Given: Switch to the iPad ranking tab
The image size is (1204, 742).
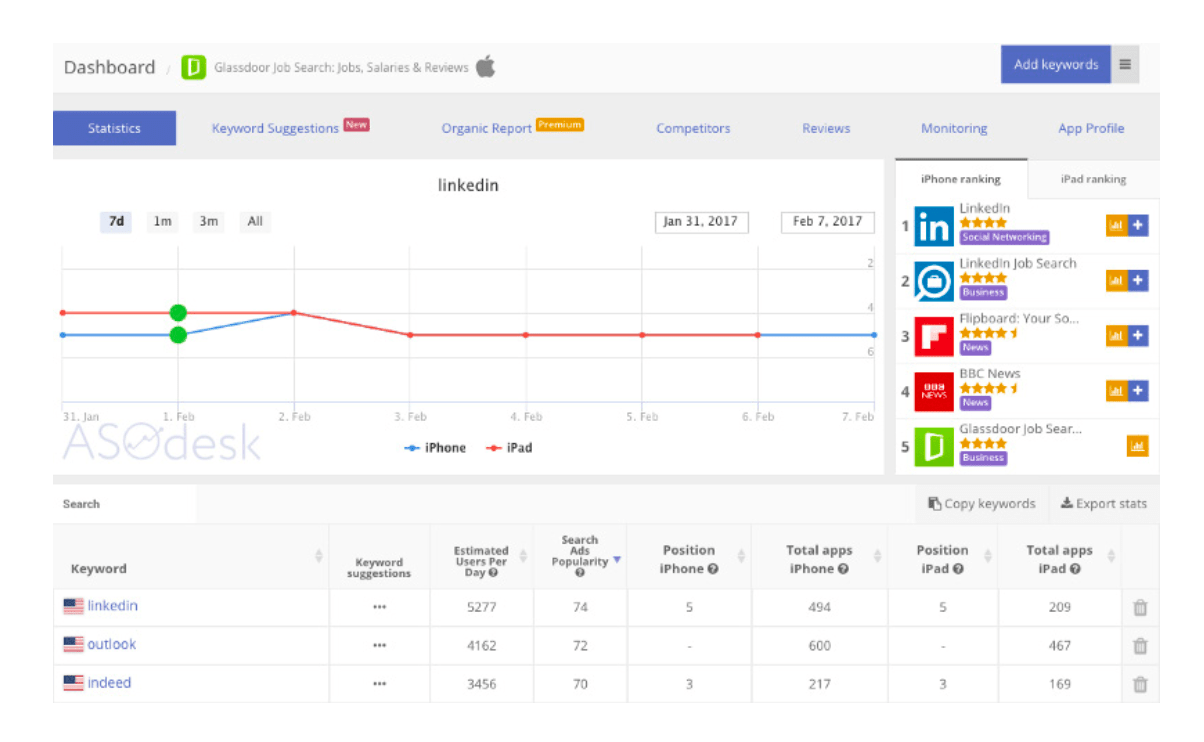Looking at the screenshot, I should click(1093, 179).
